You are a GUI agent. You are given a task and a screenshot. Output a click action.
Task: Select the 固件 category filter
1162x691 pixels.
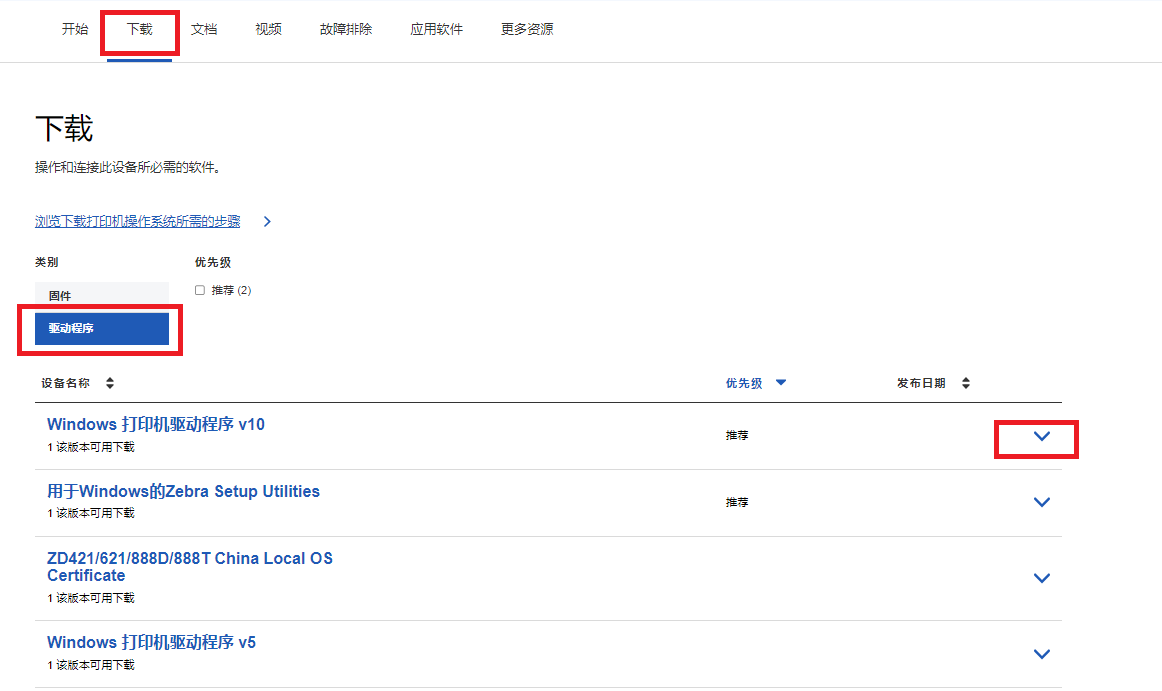pyautogui.click(x=101, y=296)
